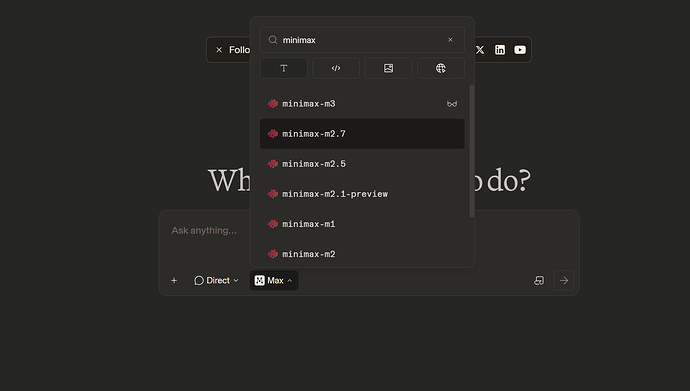Click the glasses icon on minimax-m3

pyautogui.click(x=452, y=104)
